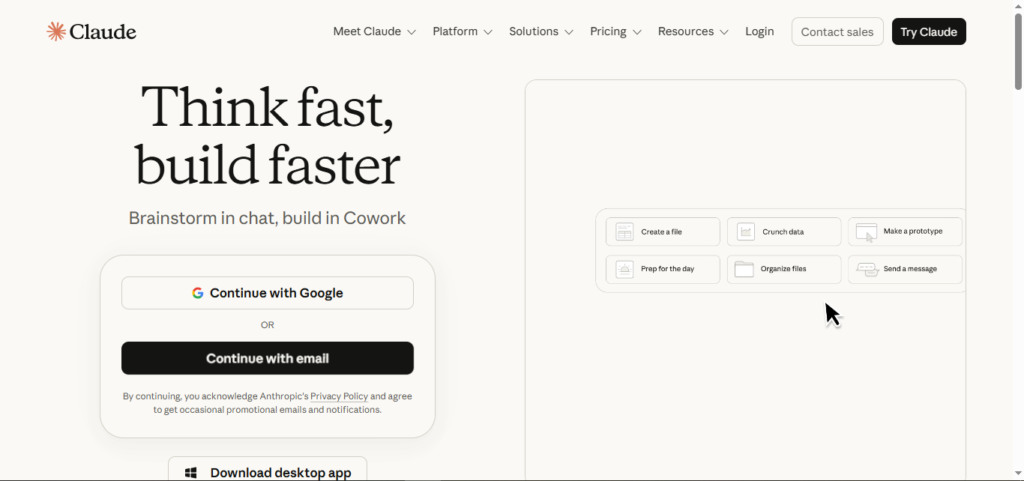1024x481 pixels.
Task: Expand the Pricing chevron
Action: (x=637, y=32)
